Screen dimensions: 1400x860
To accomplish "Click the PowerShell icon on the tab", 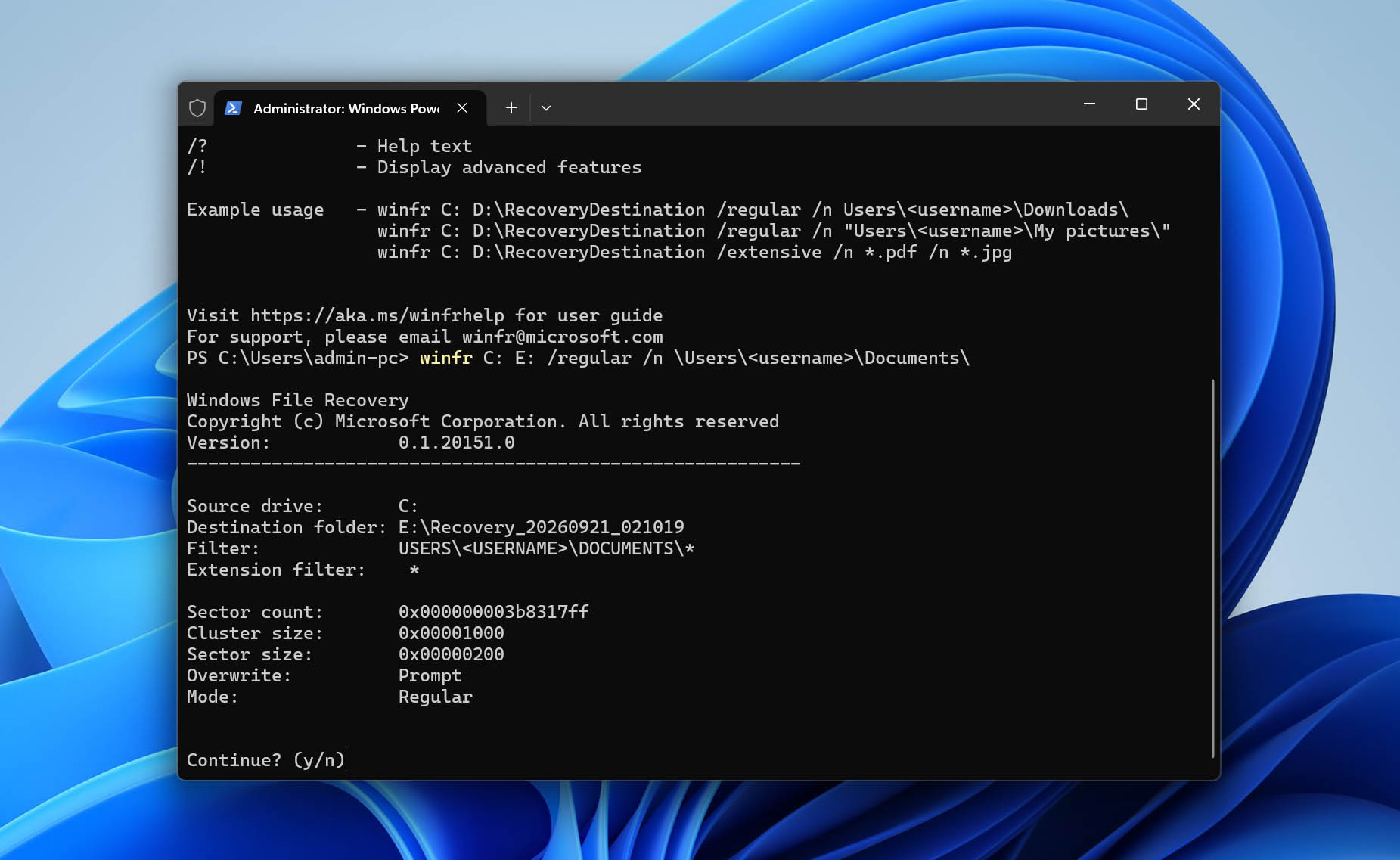I will [x=233, y=108].
